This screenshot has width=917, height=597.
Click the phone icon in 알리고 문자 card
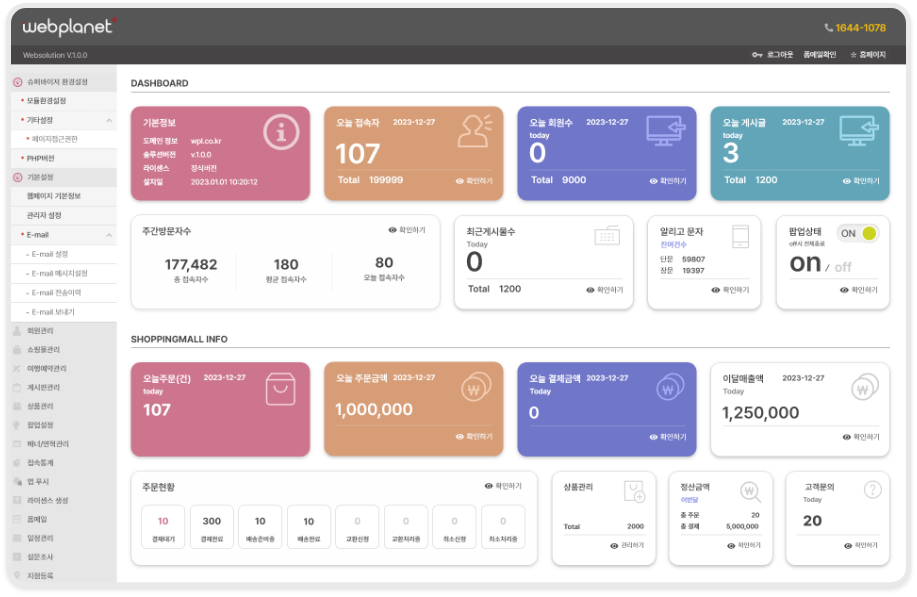pyautogui.click(x=741, y=236)
